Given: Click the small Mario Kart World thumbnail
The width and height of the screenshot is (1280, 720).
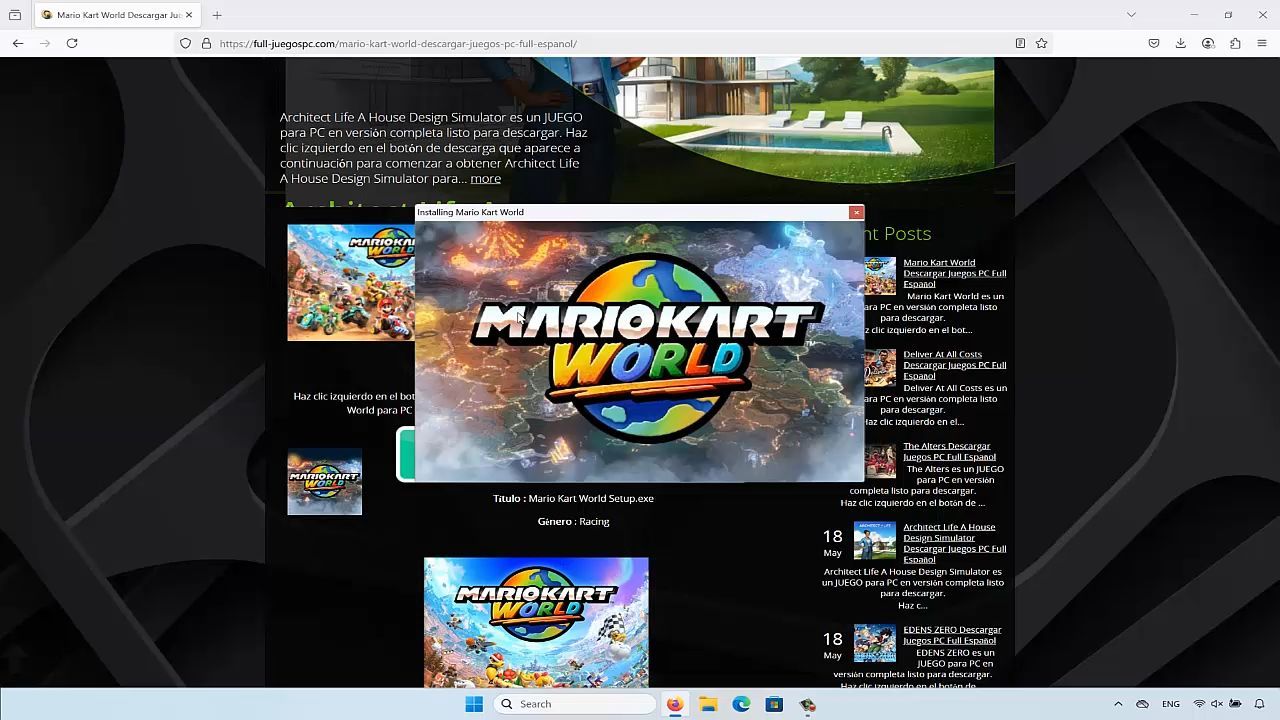Looking at the screenshot, I should click(x=325, y=482).
